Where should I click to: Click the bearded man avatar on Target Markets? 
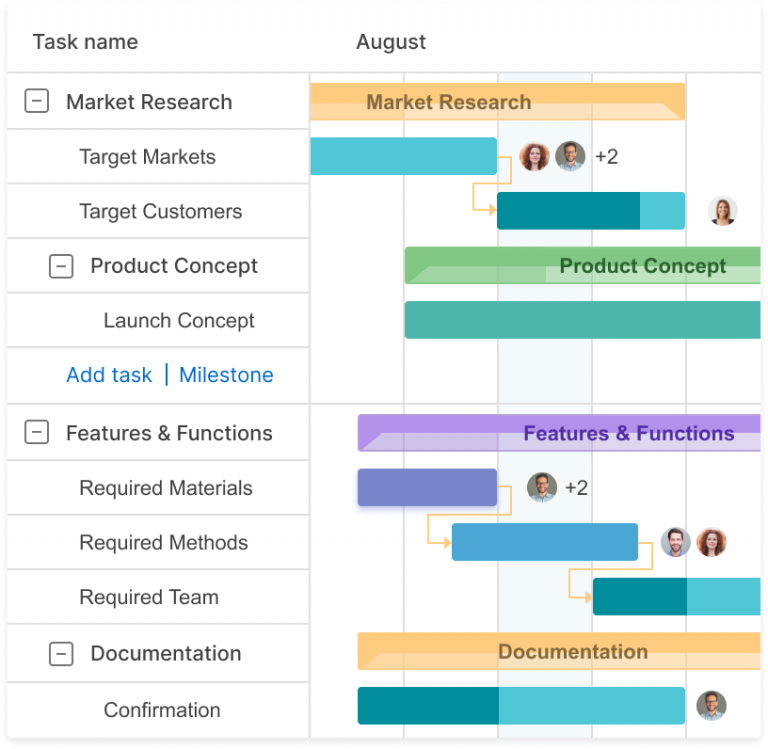click(x=570, y=156)
